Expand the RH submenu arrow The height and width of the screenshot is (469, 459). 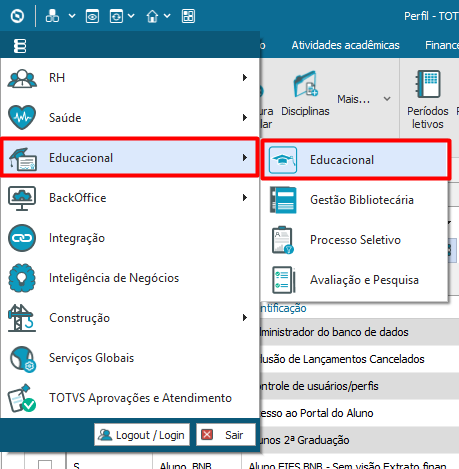(x=245, y=78)
